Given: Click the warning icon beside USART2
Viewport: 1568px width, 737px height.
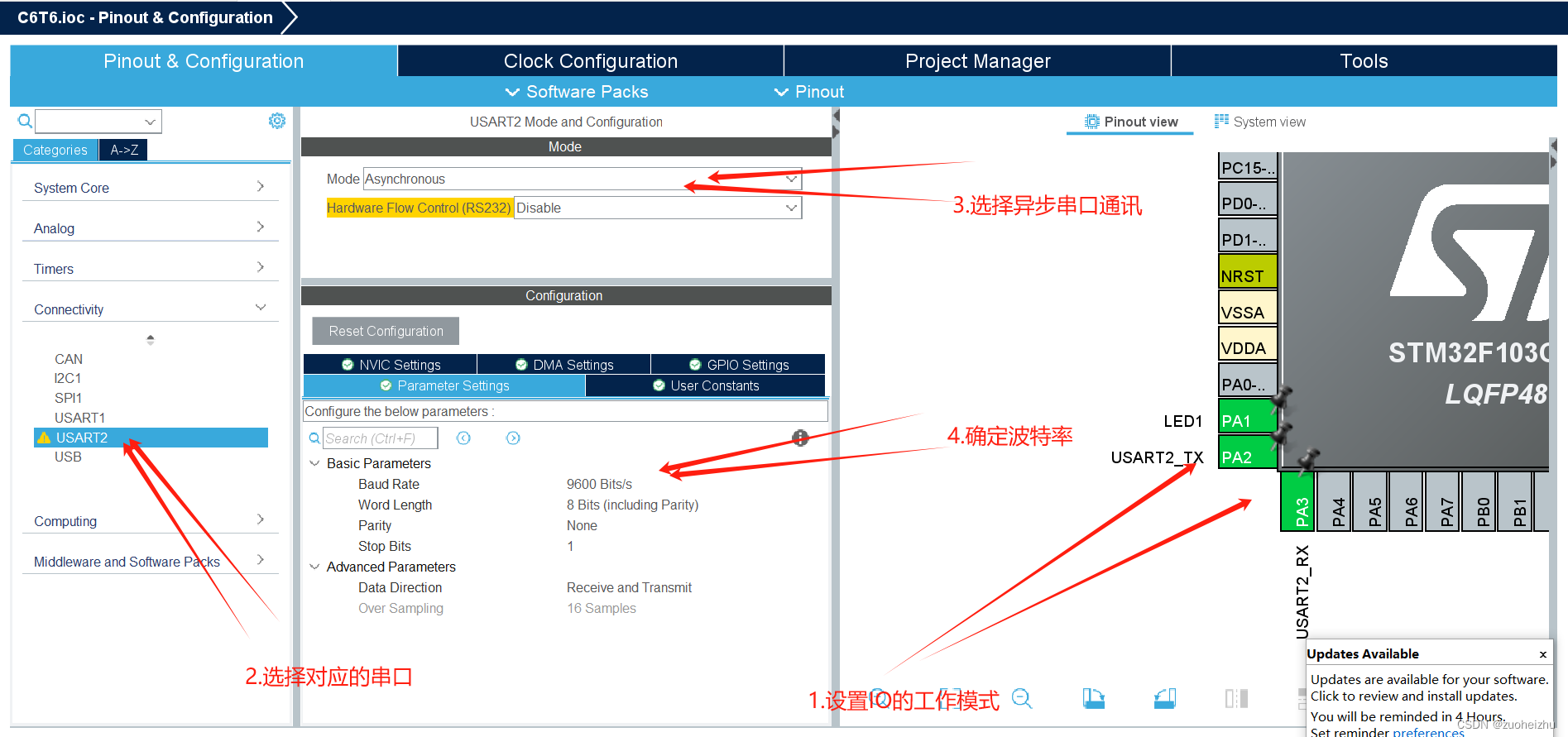Looking at the screenshot, I should (x=44, y=438).
